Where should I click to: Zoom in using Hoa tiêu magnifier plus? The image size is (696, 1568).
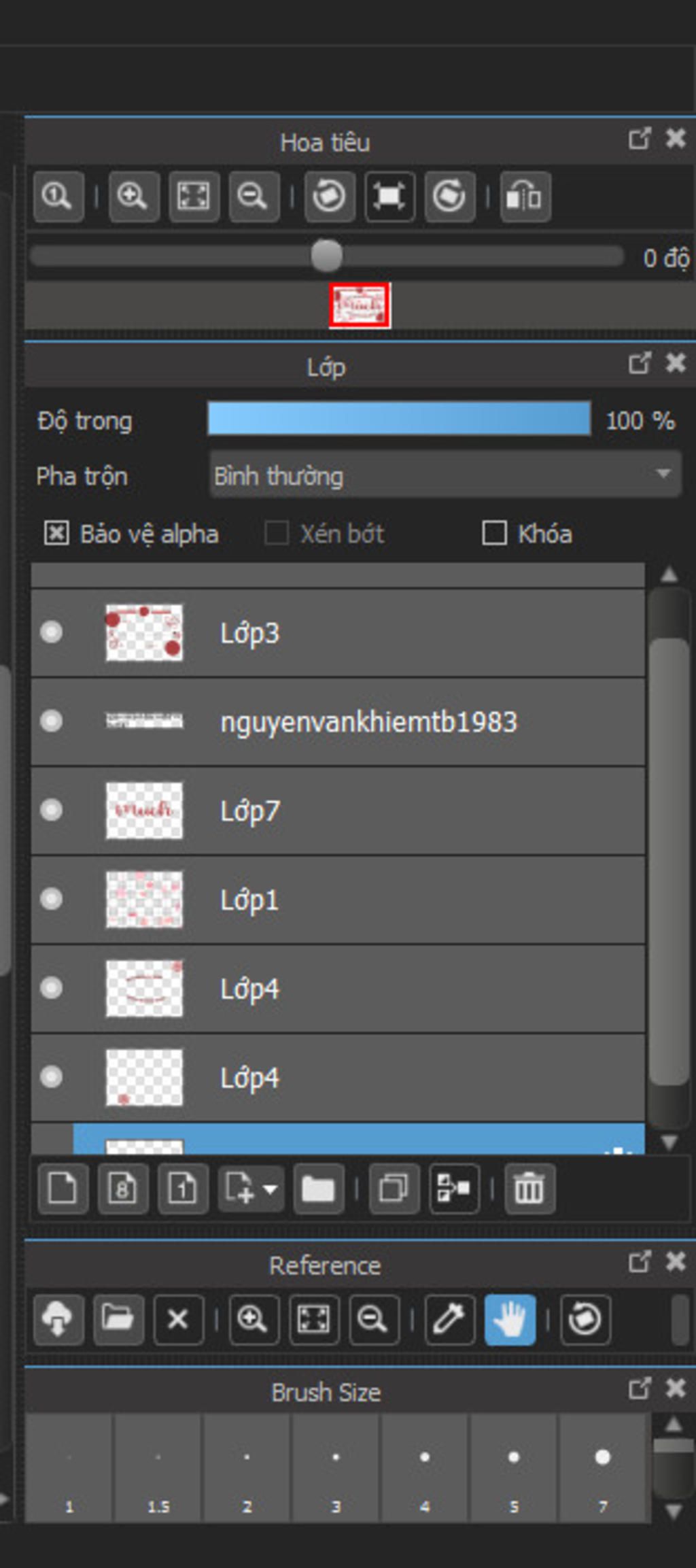click(x=133, y=197)
